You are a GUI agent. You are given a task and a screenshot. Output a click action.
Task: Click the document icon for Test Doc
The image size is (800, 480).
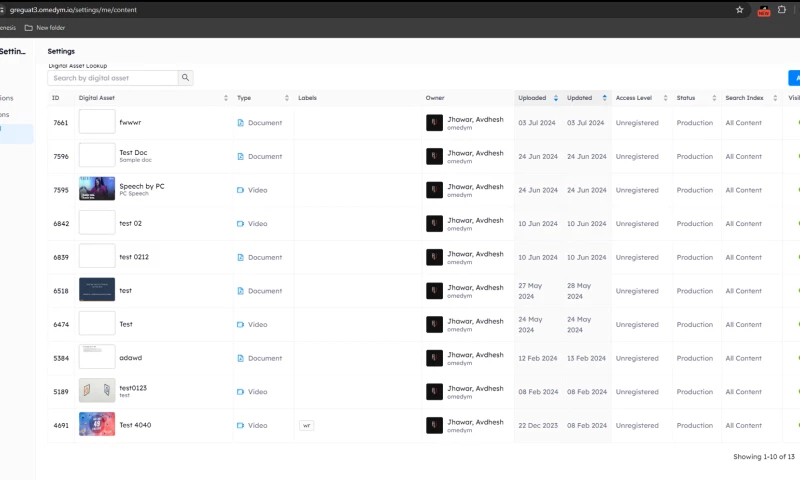(x=241, y=157)
